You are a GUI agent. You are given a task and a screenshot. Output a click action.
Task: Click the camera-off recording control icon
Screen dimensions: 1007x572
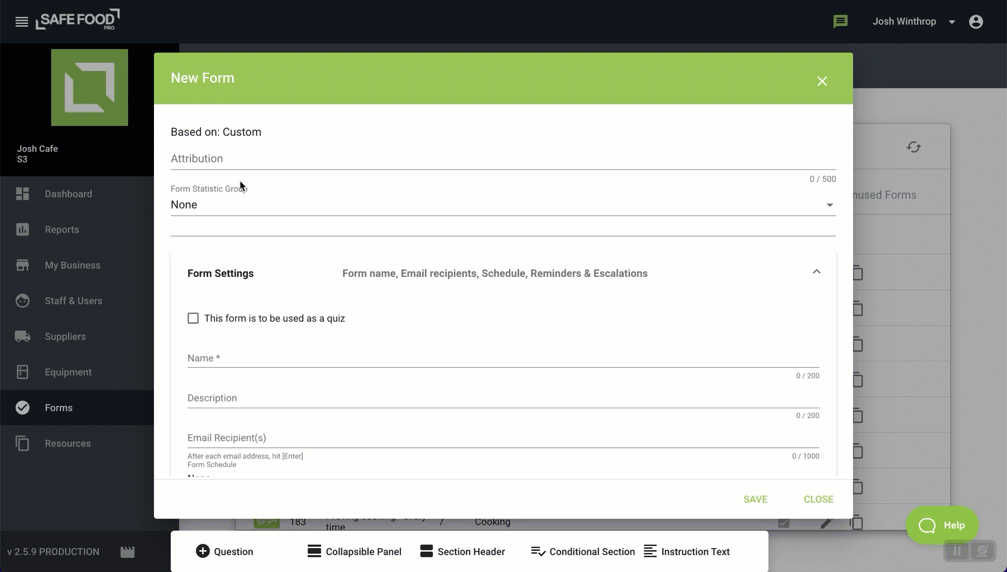point(982,551)
